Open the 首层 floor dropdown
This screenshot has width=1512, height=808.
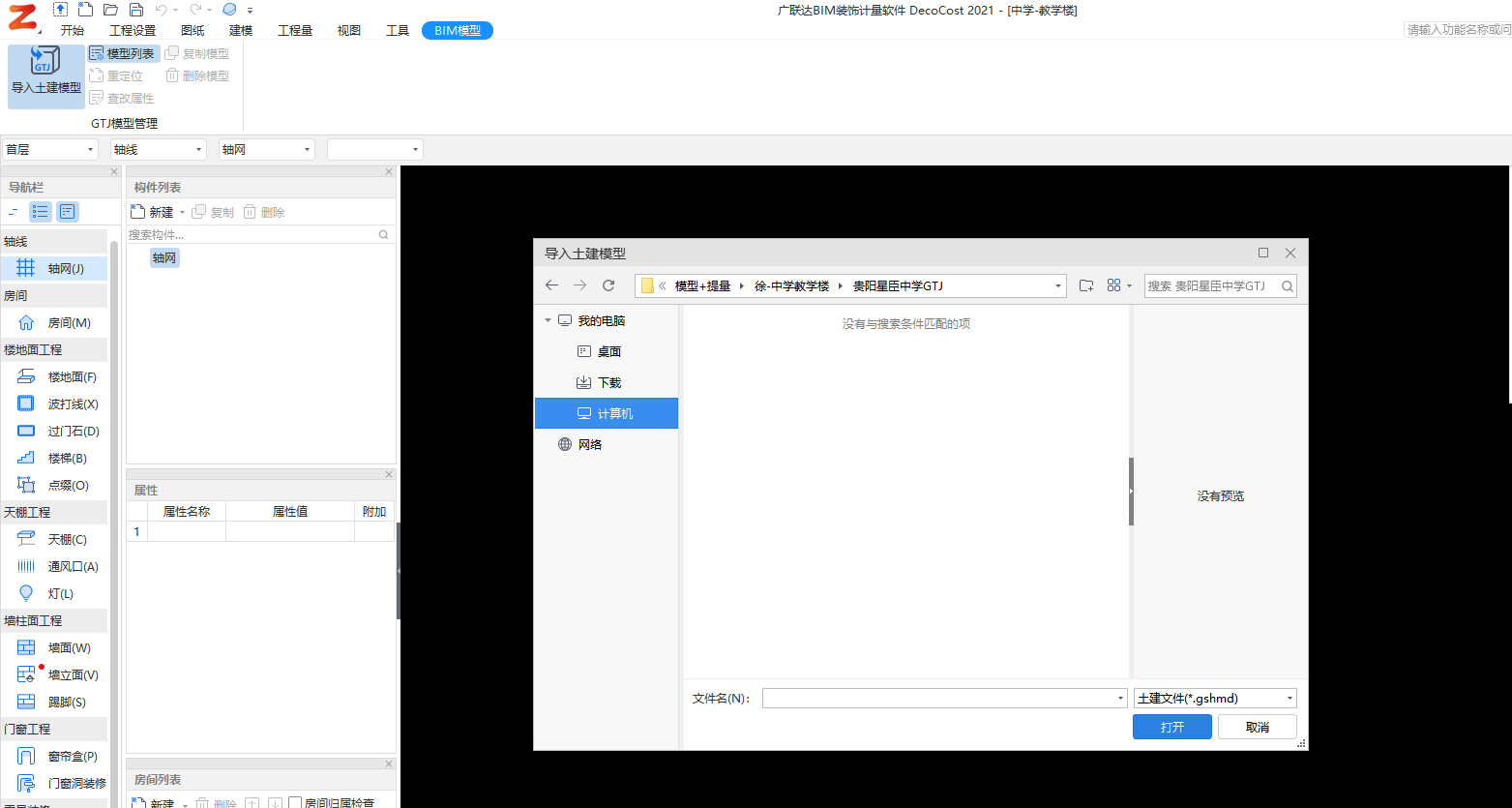(49, 149)
